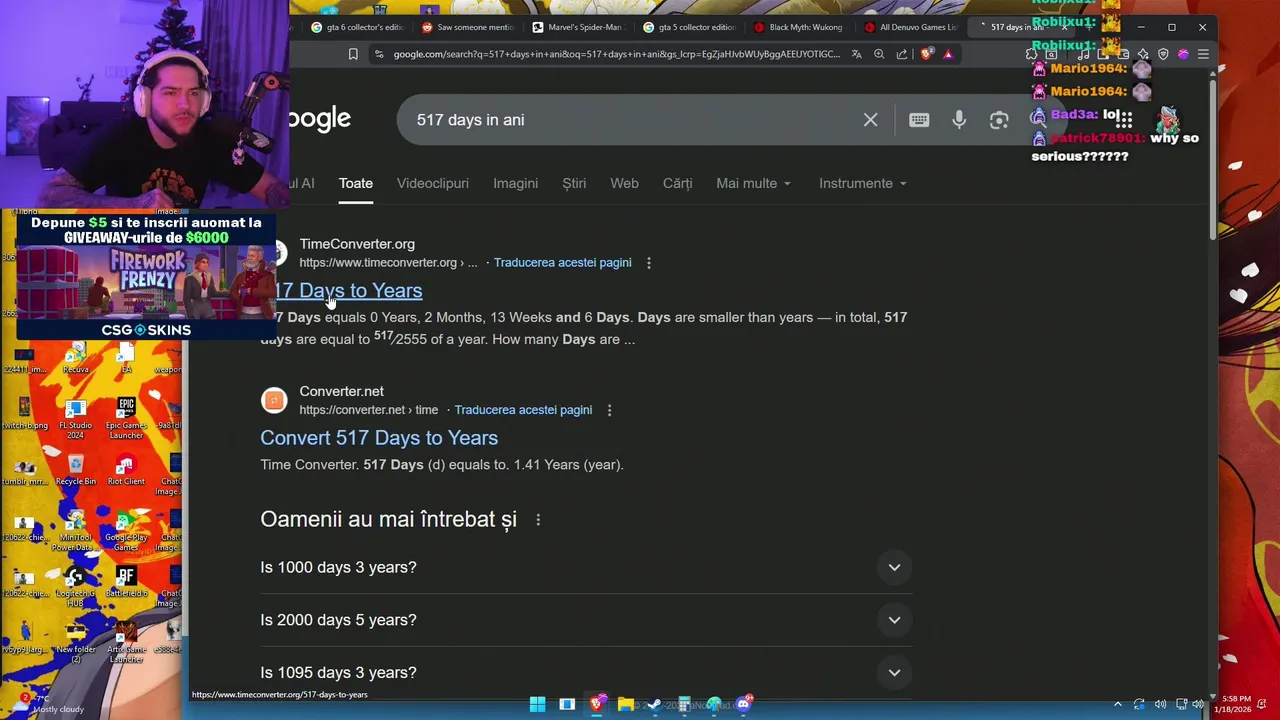
Task: Open '517 Days to Years' TimeConverter result
Action: point(348,291)
